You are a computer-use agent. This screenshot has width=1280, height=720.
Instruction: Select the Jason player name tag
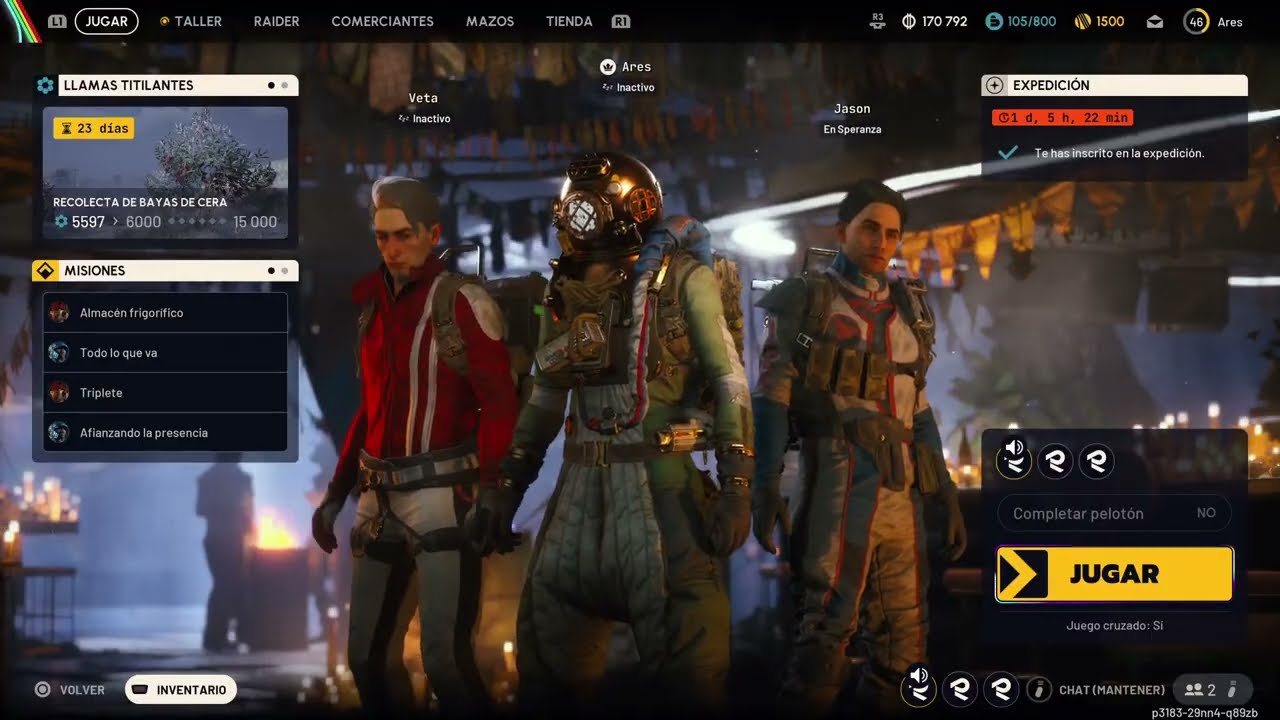852,109
